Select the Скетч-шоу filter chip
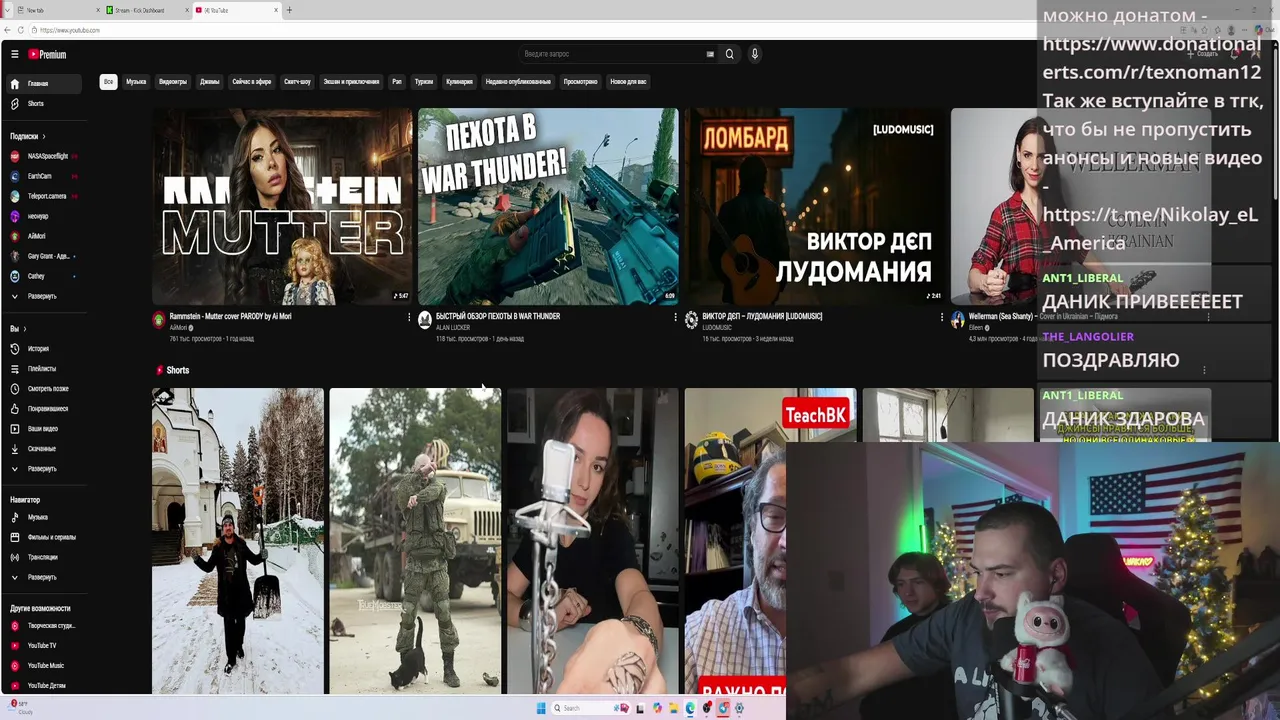 [297, 82]
